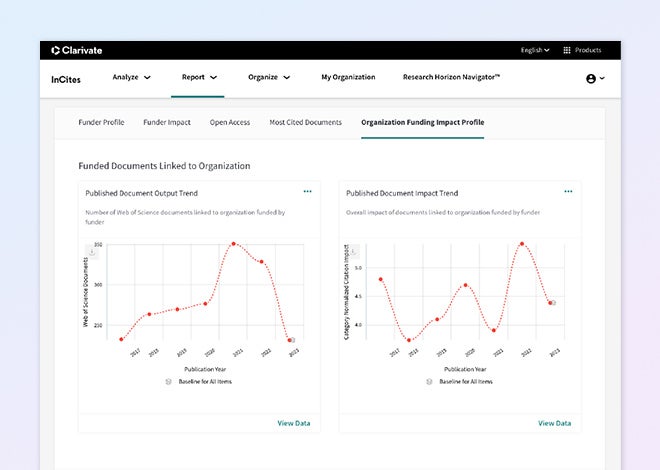Click the Clarivate logo
Screen dimensions: 660x470
[77, 50]
